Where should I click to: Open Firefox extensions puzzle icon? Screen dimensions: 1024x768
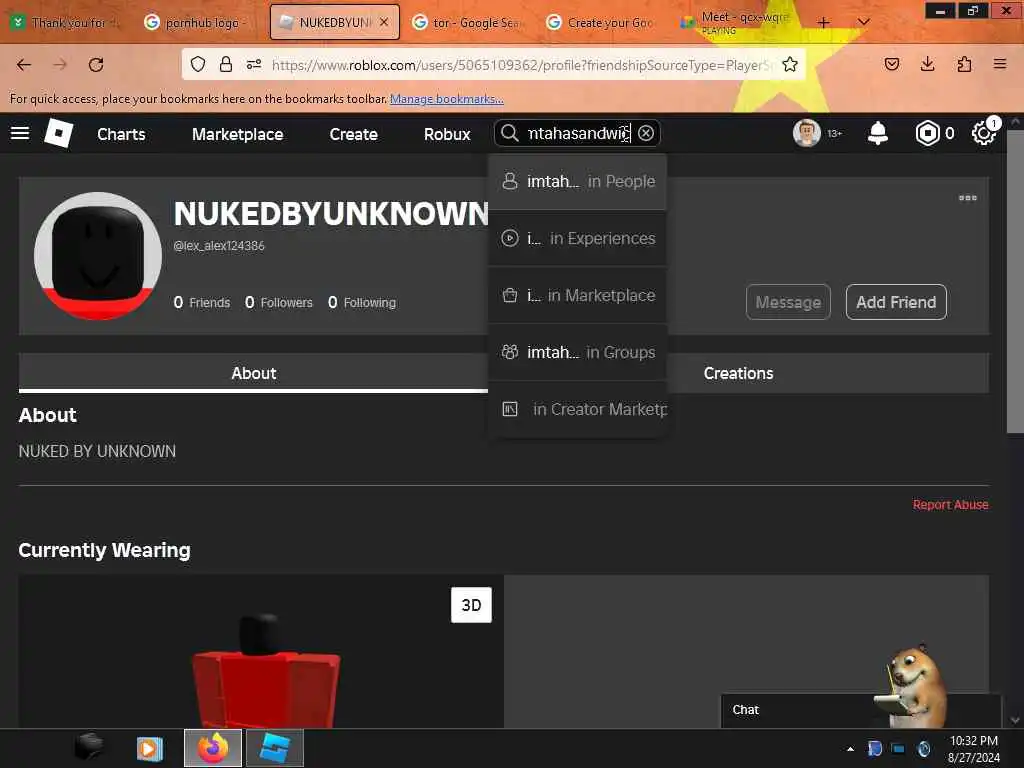(x=964, y=64)
